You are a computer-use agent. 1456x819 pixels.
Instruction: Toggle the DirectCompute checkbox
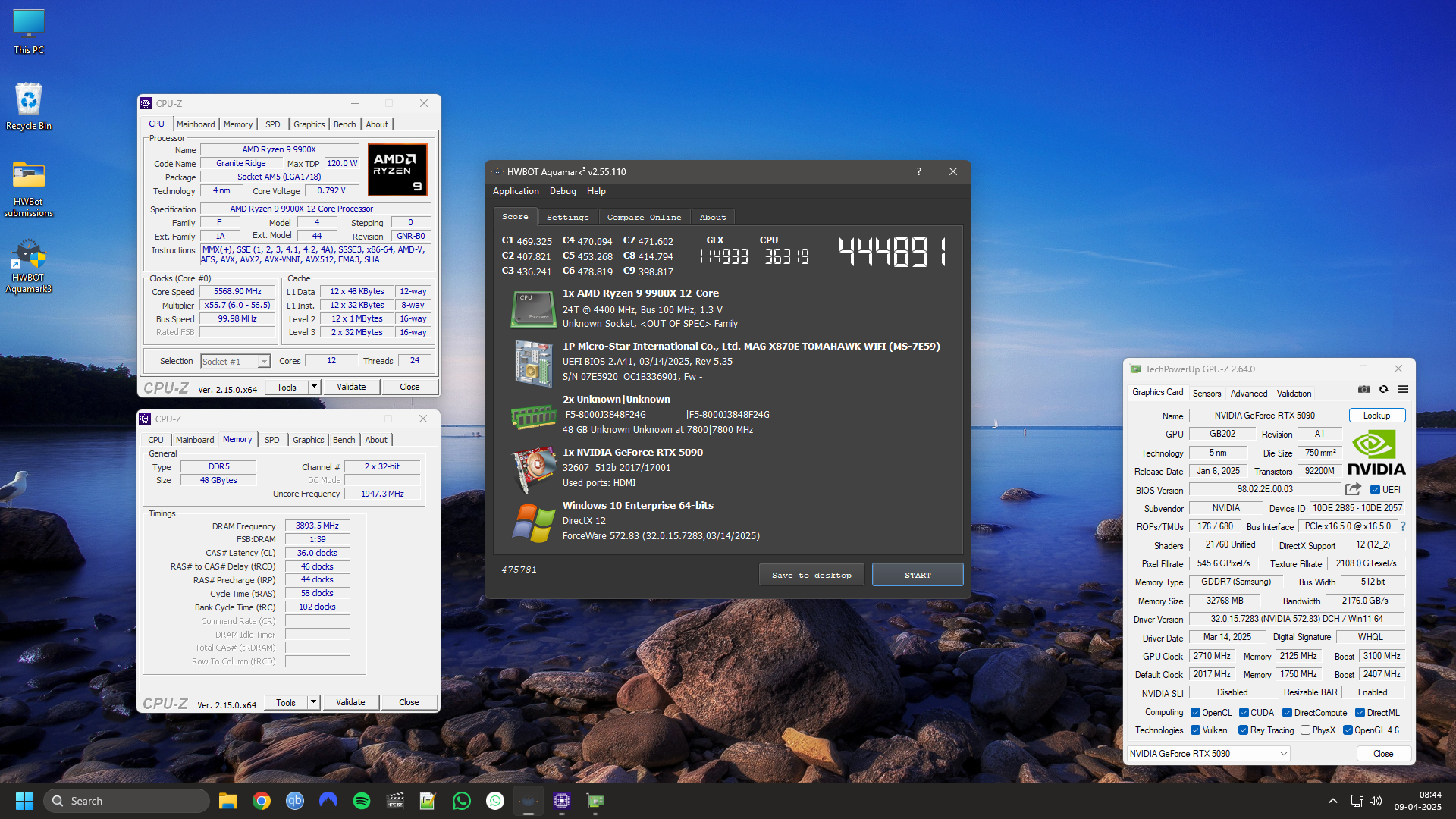tap(1287, 713)
